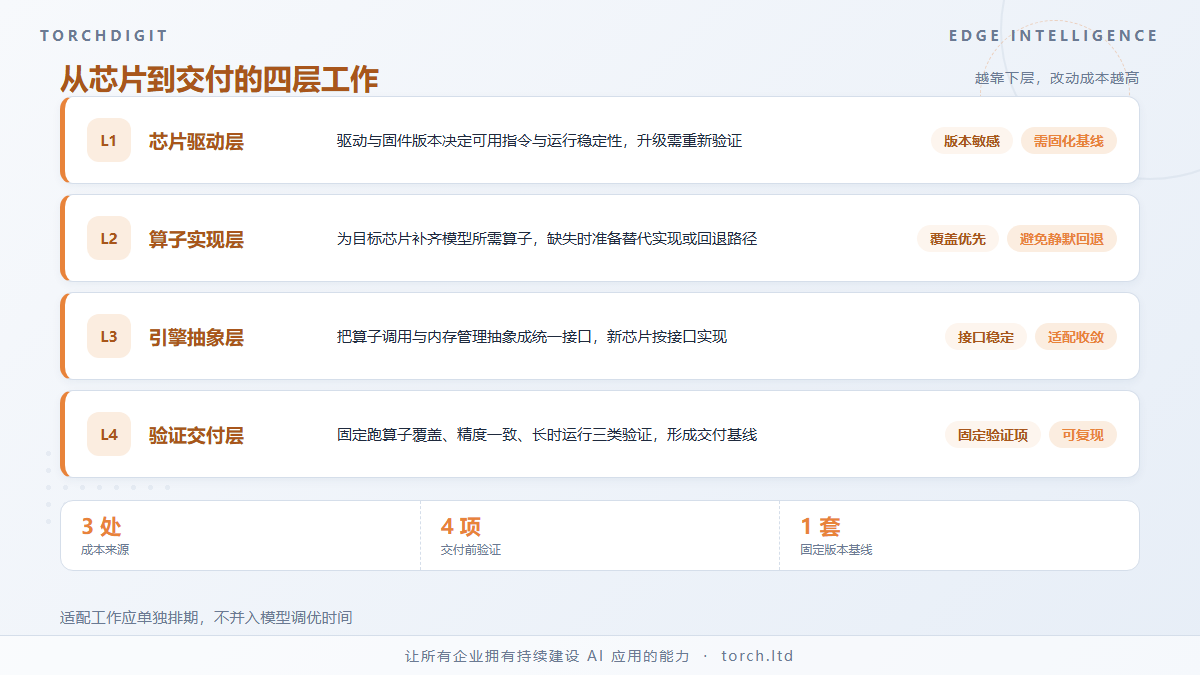Screen dimensions: 1200x675
Task: Click the description starting 把算子调用与内存管理
Action: tap(532, 337)
